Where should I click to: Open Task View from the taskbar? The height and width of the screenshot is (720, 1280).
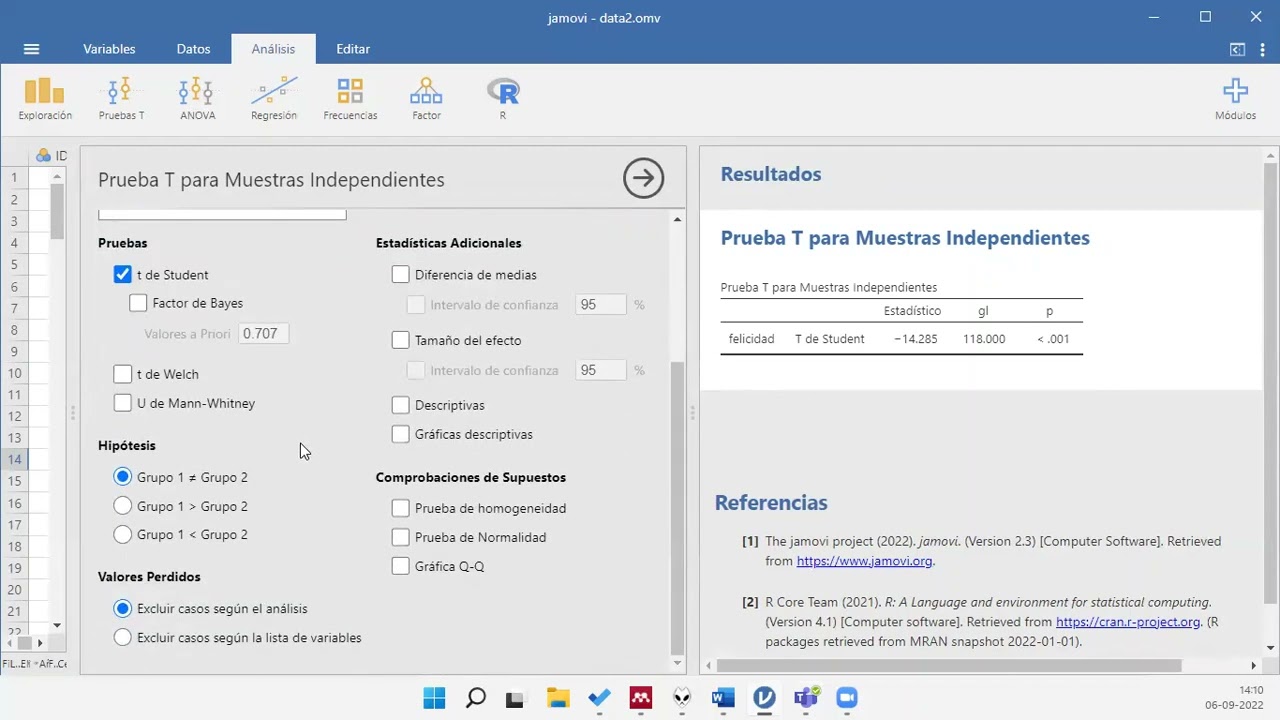[x=515, y=698]
